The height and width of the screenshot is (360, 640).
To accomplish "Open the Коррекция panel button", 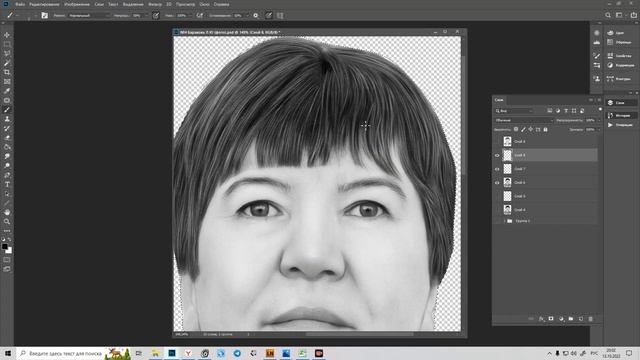I will tap(620, 65).
